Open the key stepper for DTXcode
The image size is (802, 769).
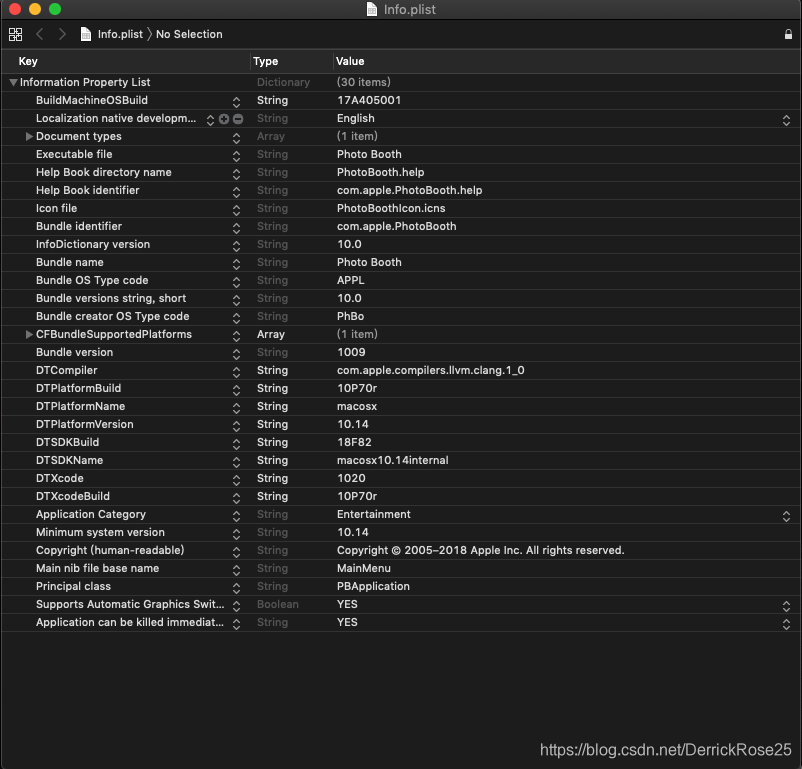tap(236, 479)
